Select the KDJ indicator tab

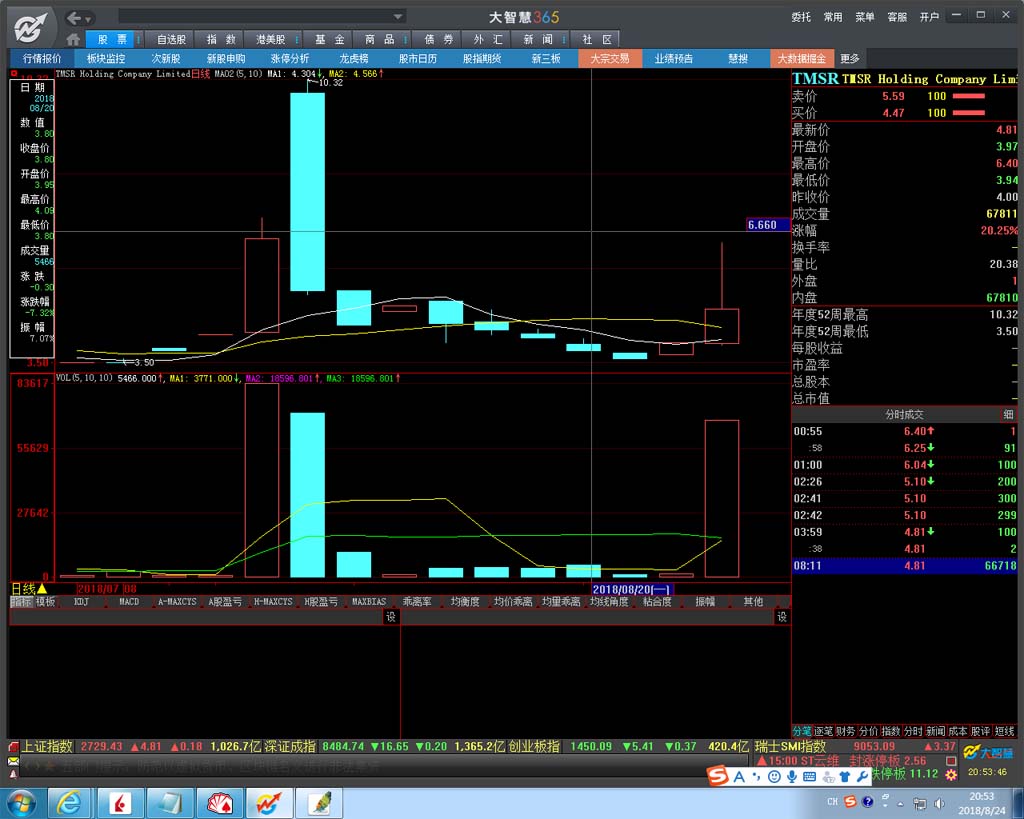coord(81,602)
